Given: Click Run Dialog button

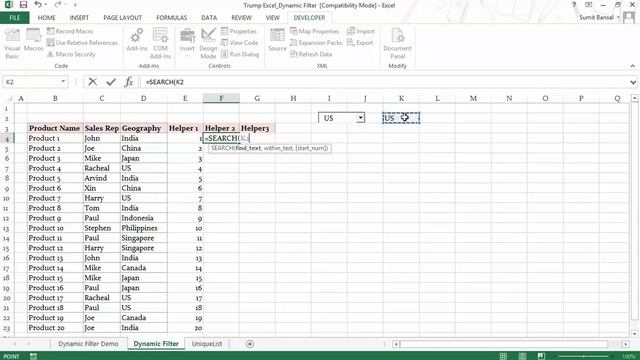Looking at the screenshot, I should (240, 54).
